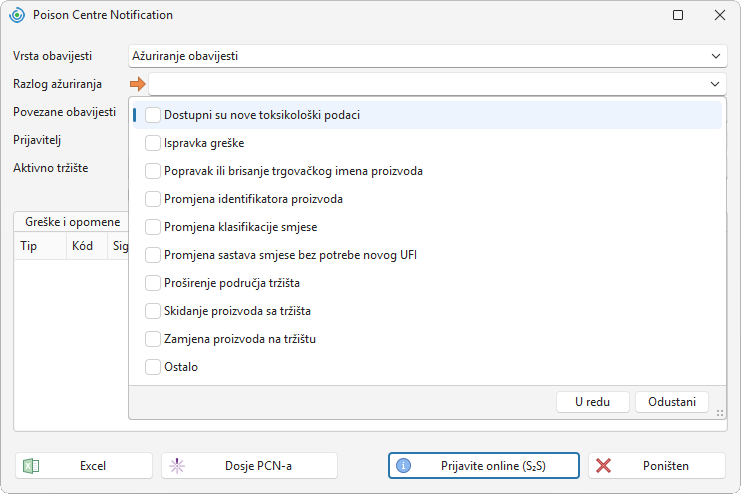Click the red X icon on Poništen

point(603,466)
